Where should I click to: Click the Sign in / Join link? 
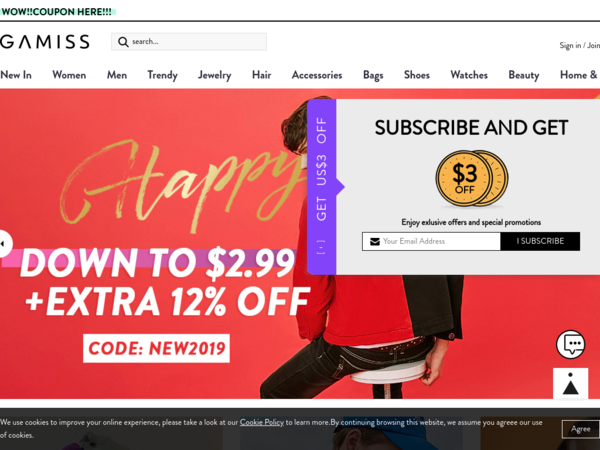point(579,45)
